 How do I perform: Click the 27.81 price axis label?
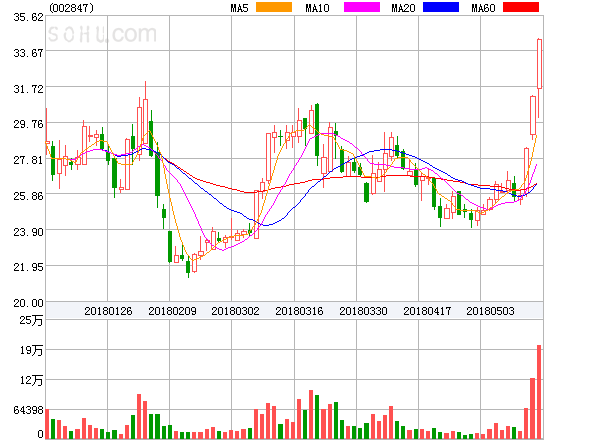[x=28, y=160]
